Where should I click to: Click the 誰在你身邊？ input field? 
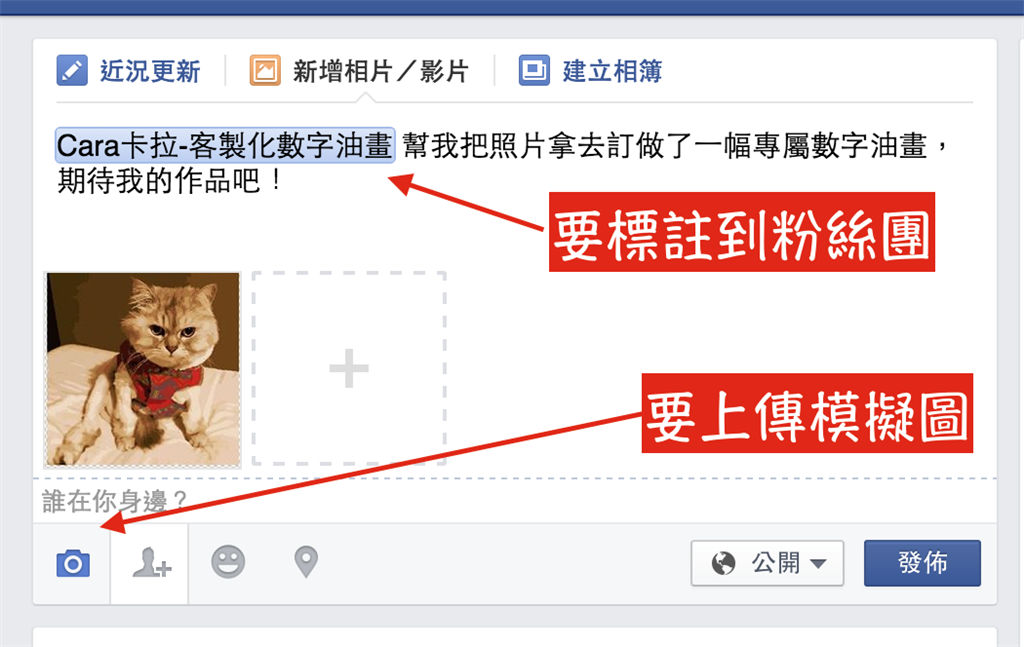pos(515,501)
